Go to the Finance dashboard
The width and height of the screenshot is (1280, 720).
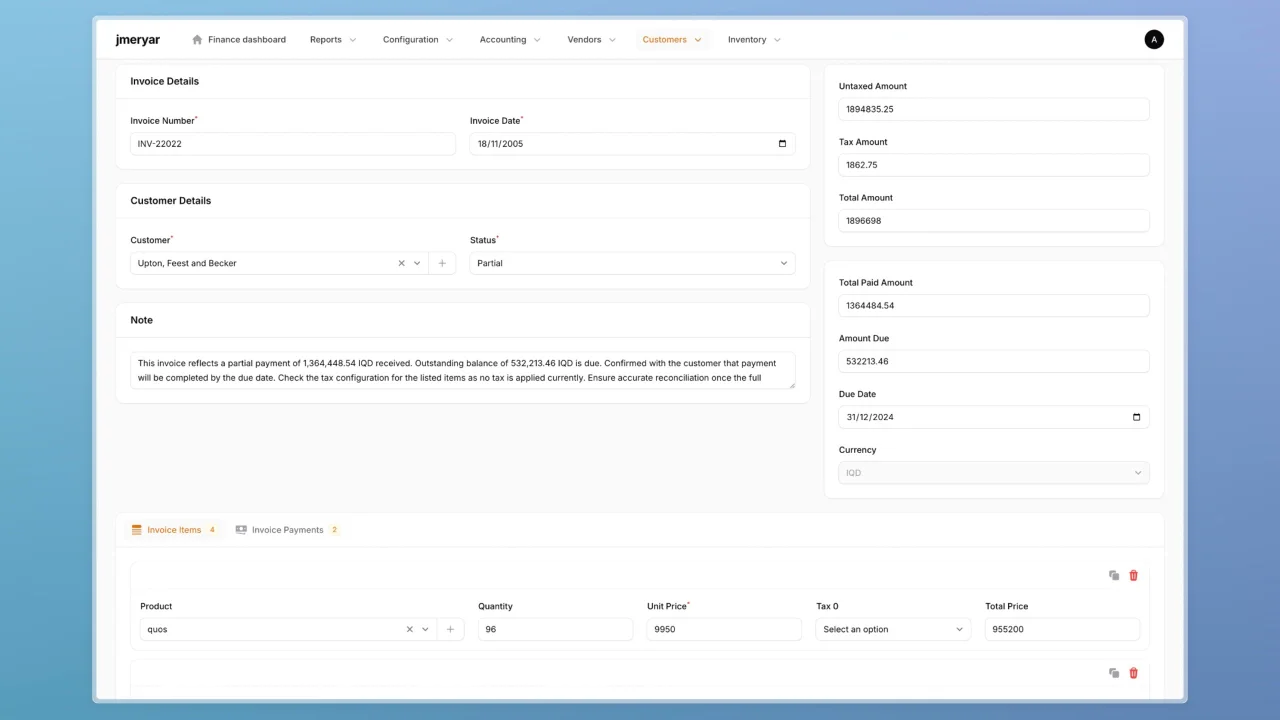pos(240,39)
